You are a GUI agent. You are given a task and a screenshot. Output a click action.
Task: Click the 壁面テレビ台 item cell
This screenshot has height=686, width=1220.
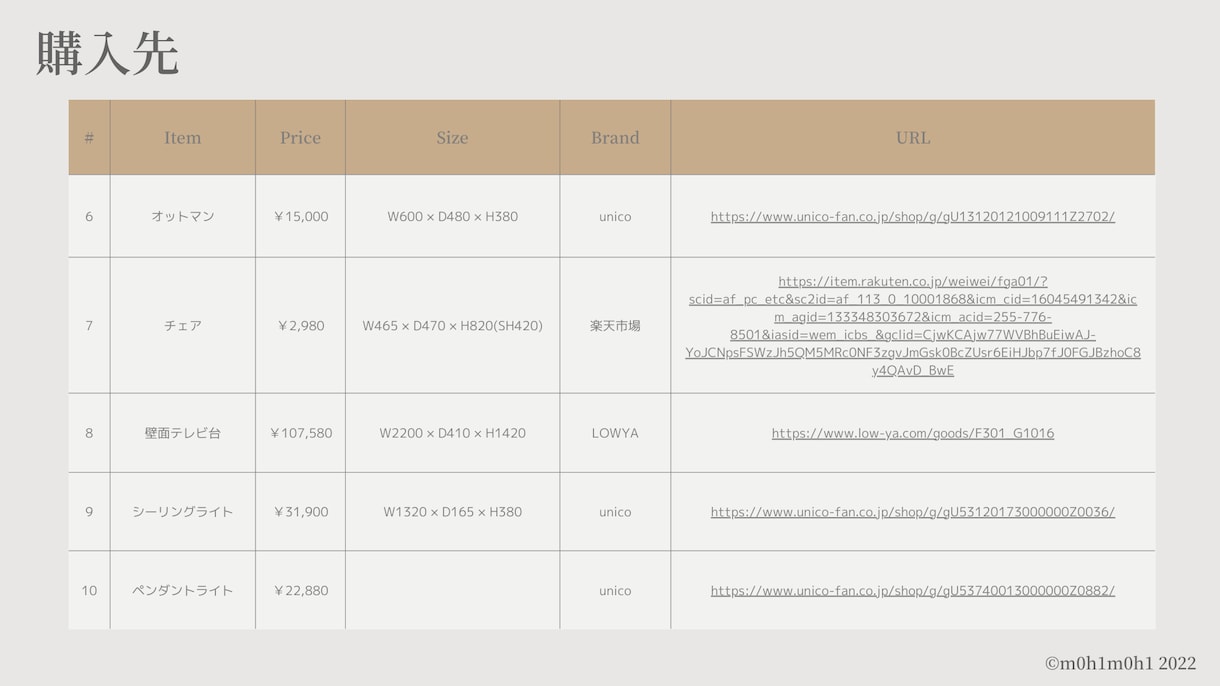[182, 433]
